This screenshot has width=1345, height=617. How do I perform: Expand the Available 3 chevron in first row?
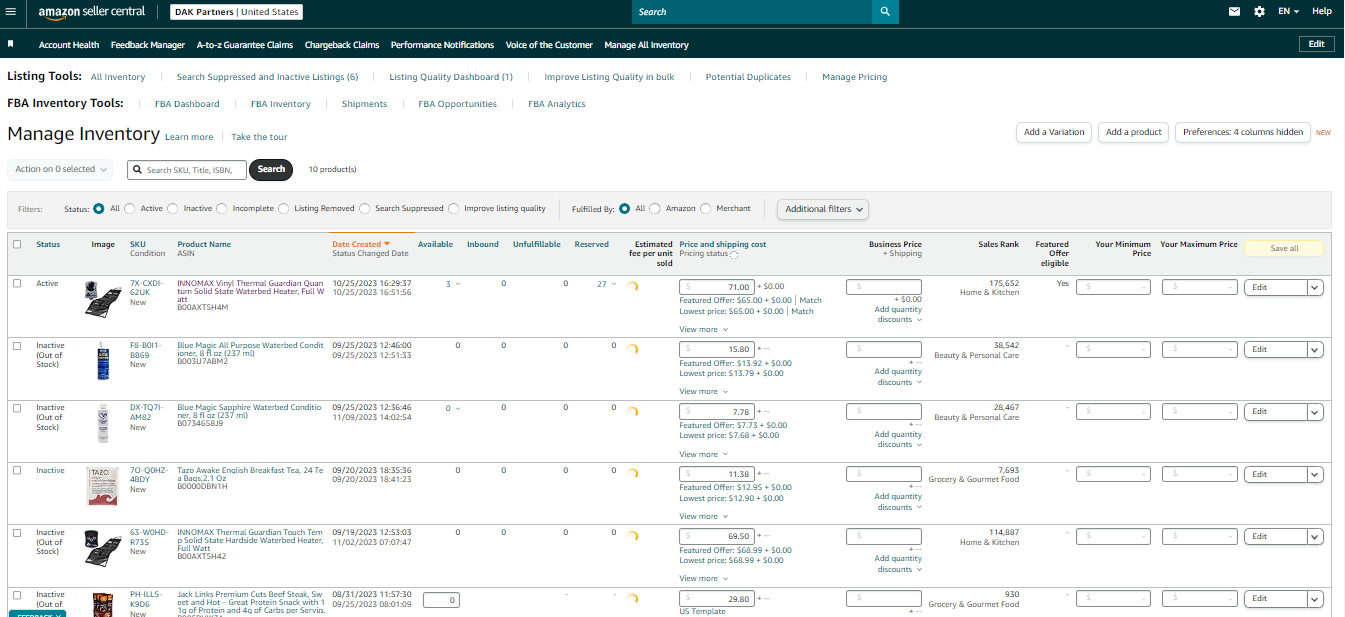coord(458,284)
